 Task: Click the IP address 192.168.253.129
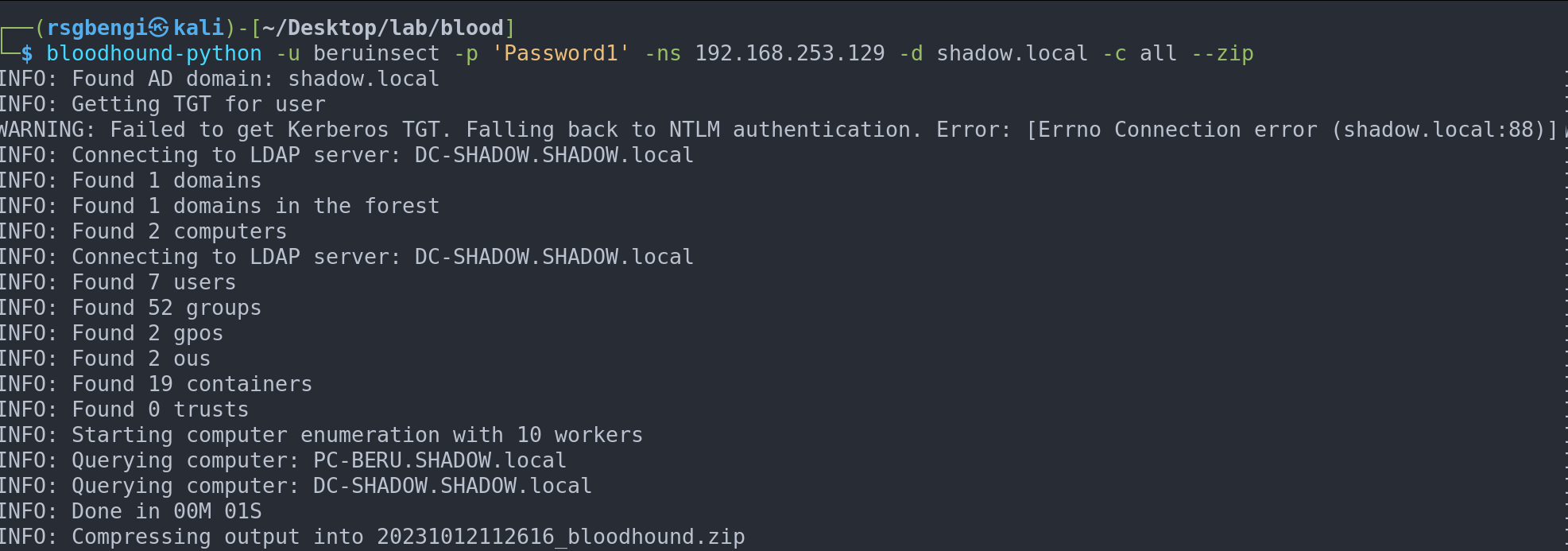point(789,53)
